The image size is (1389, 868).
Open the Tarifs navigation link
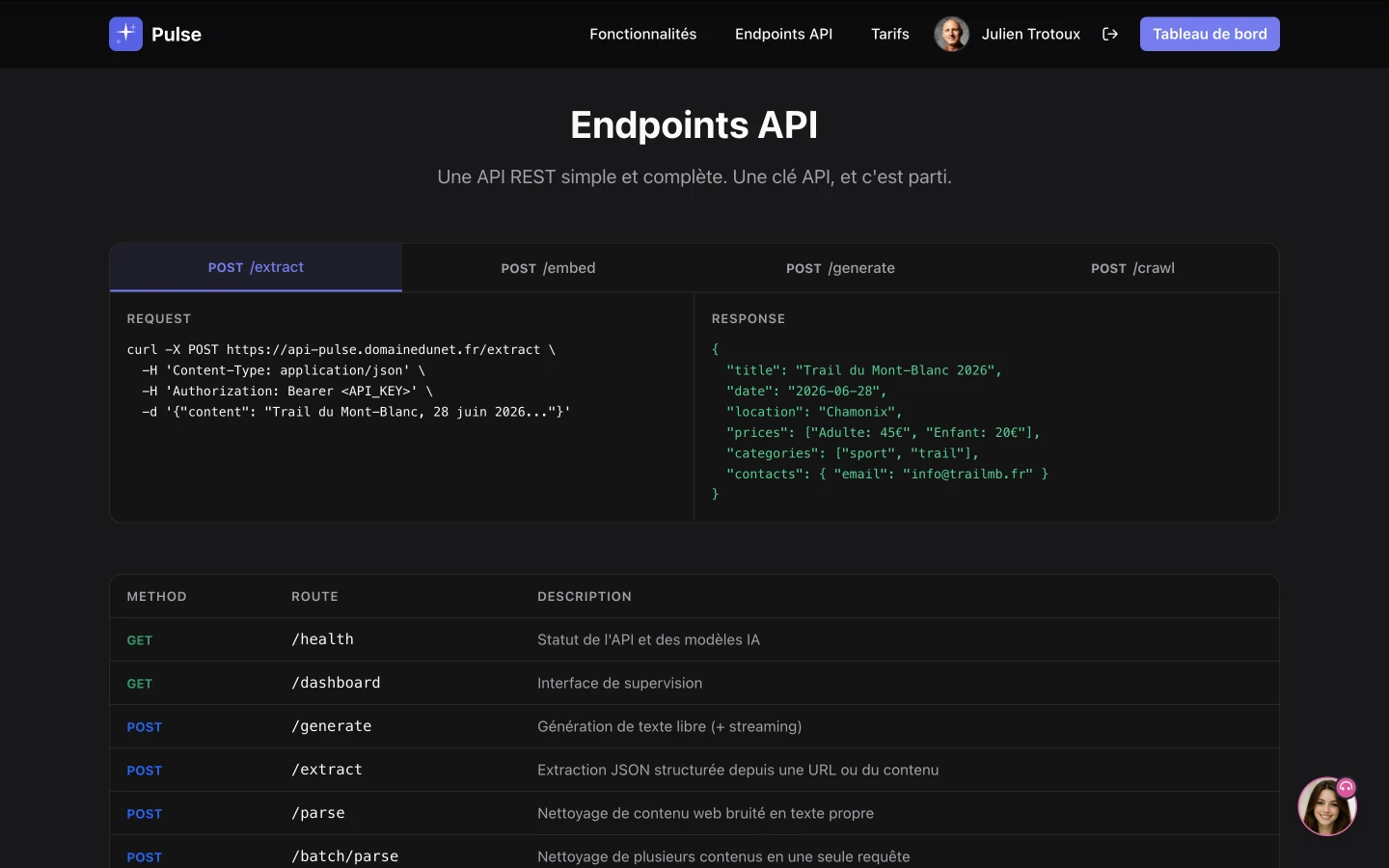[889, 34]
